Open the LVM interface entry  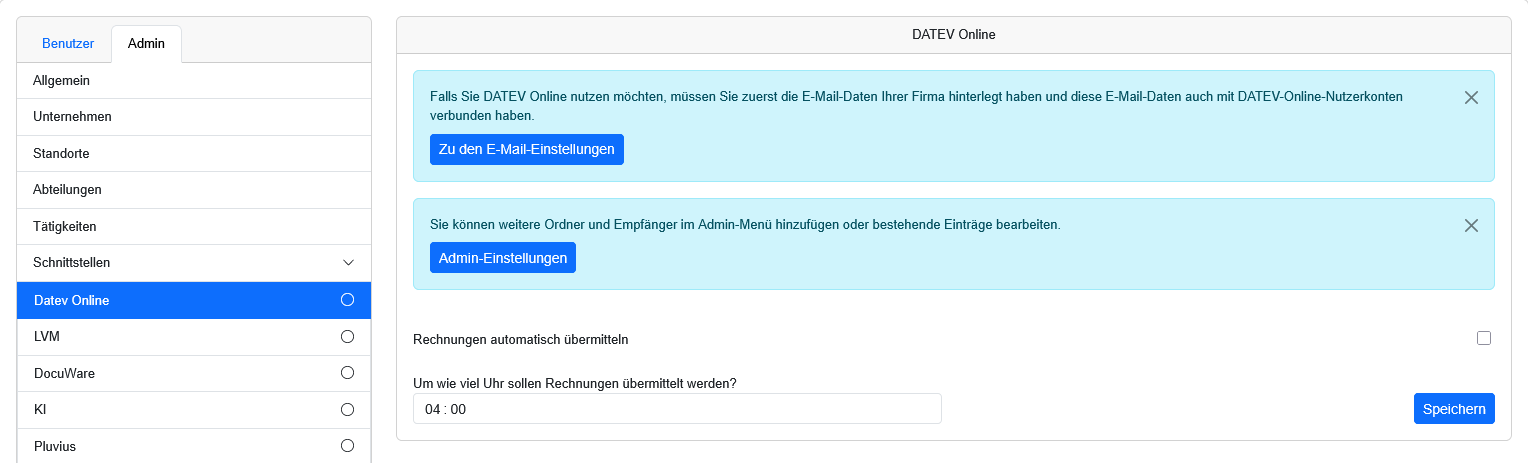[194, 337]
